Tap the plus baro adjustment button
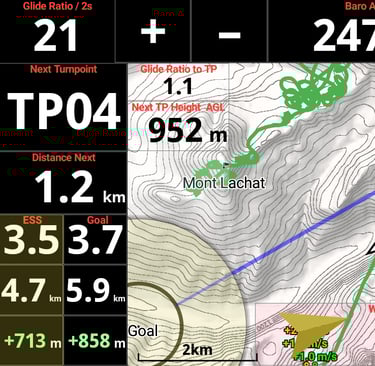 153,31
